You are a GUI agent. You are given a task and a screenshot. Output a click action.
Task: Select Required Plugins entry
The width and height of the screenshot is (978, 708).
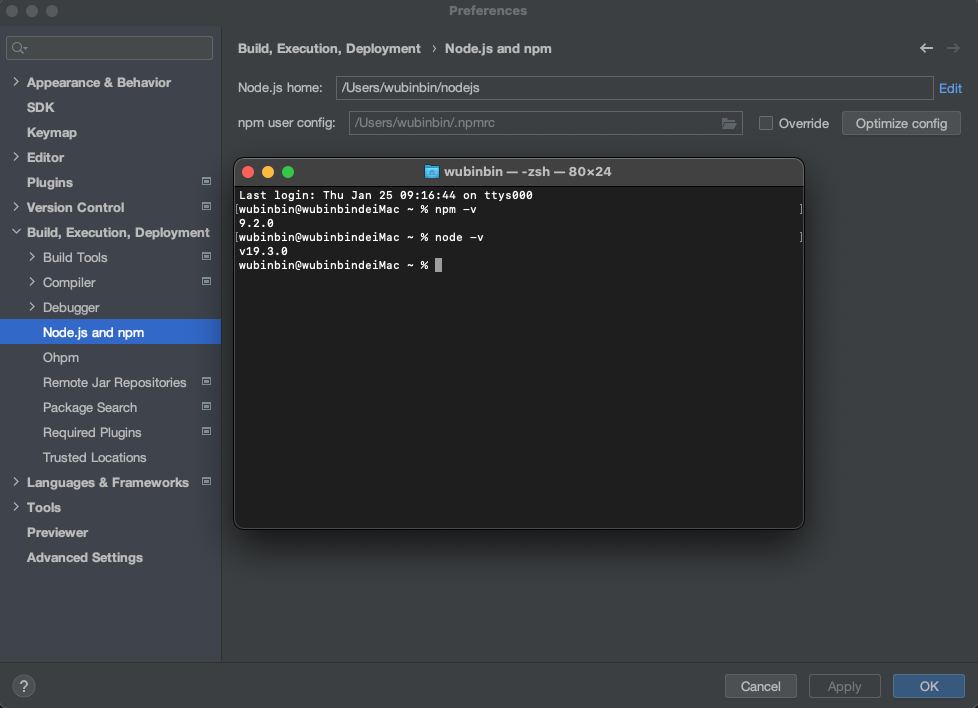tap(92, 432)
